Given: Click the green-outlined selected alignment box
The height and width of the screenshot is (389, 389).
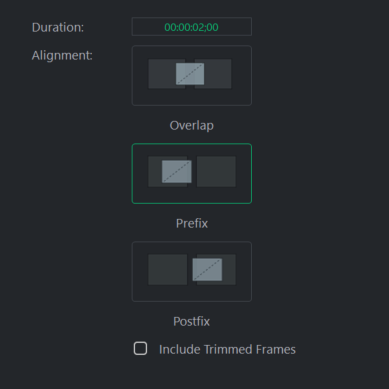Looking at the screenshot, I should point(192,173).
